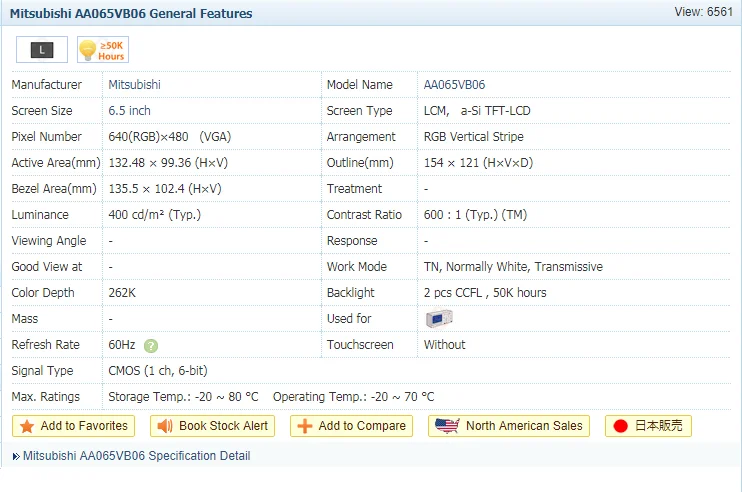The height and width of the screenshot is (492, 742).
Task: Select the 2 pcs CCFL , 50K hours value
Action: point(485,293)
